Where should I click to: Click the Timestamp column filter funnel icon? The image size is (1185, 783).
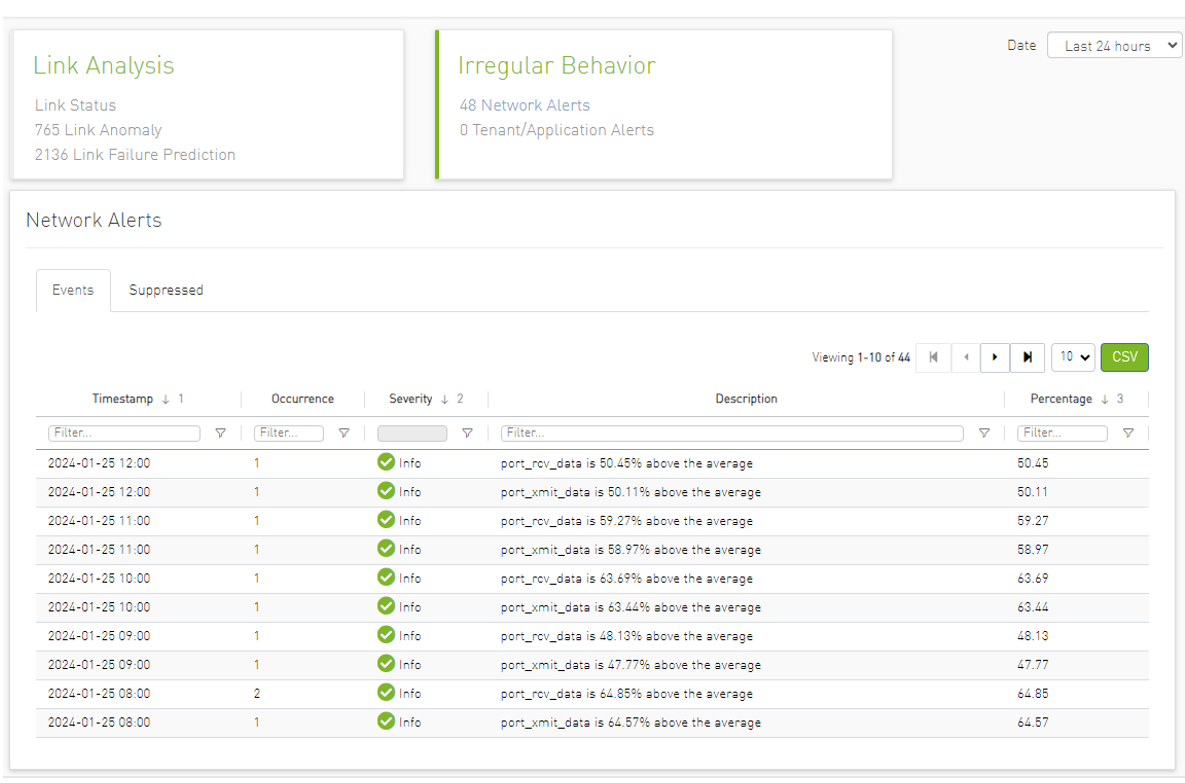(x=221, y=434)
